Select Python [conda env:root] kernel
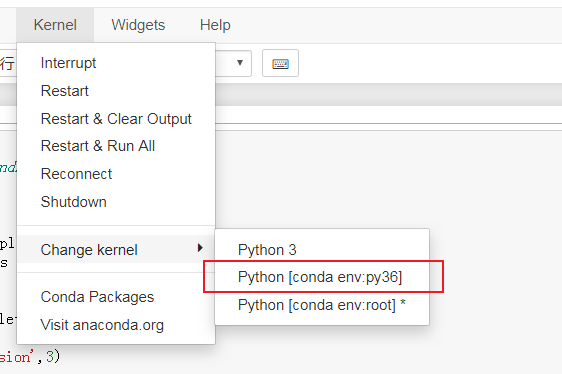Viewport: 562px width, 374px height. click(x=322, y=305)
